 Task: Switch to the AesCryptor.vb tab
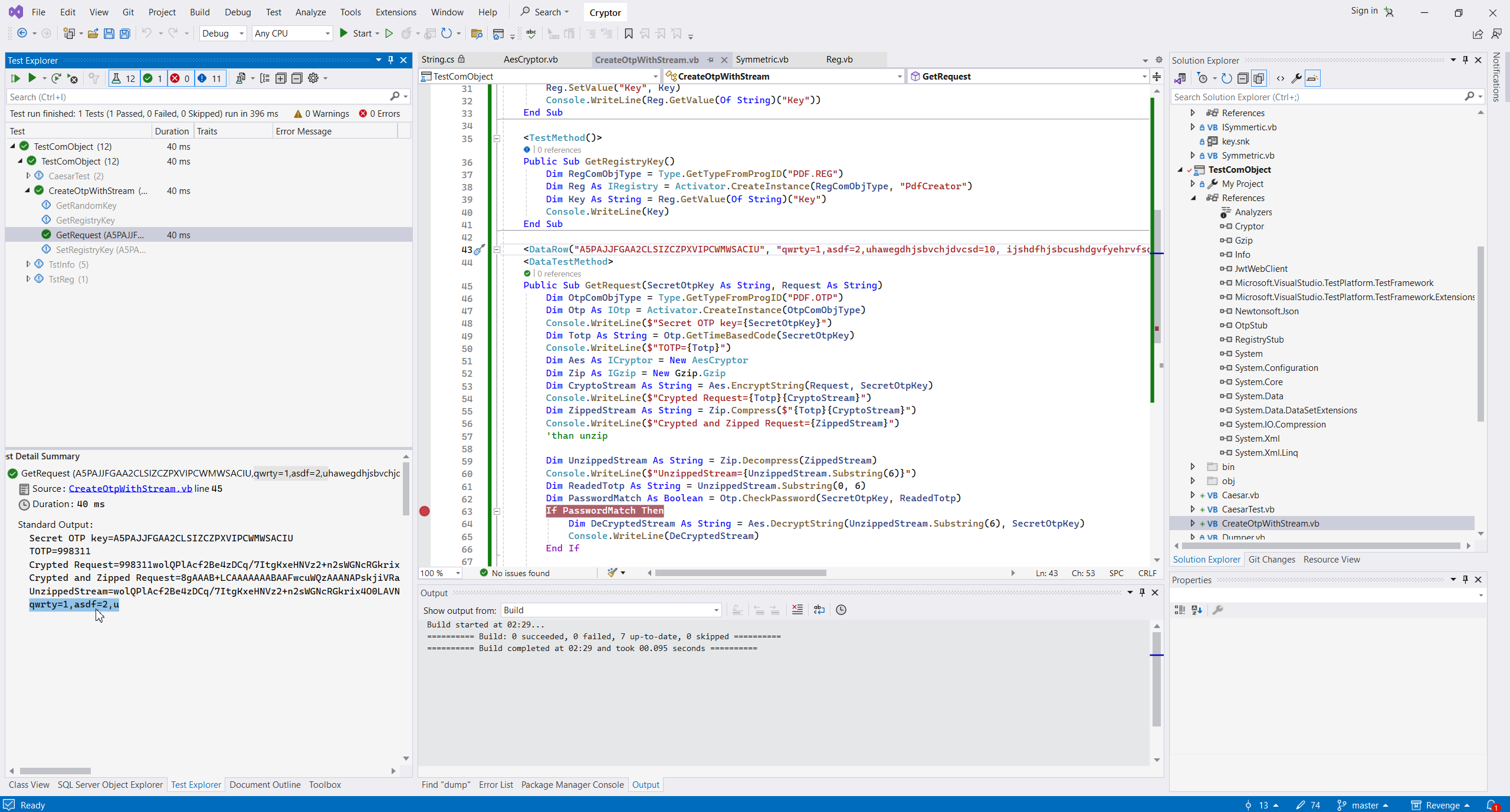pos(530,60)
